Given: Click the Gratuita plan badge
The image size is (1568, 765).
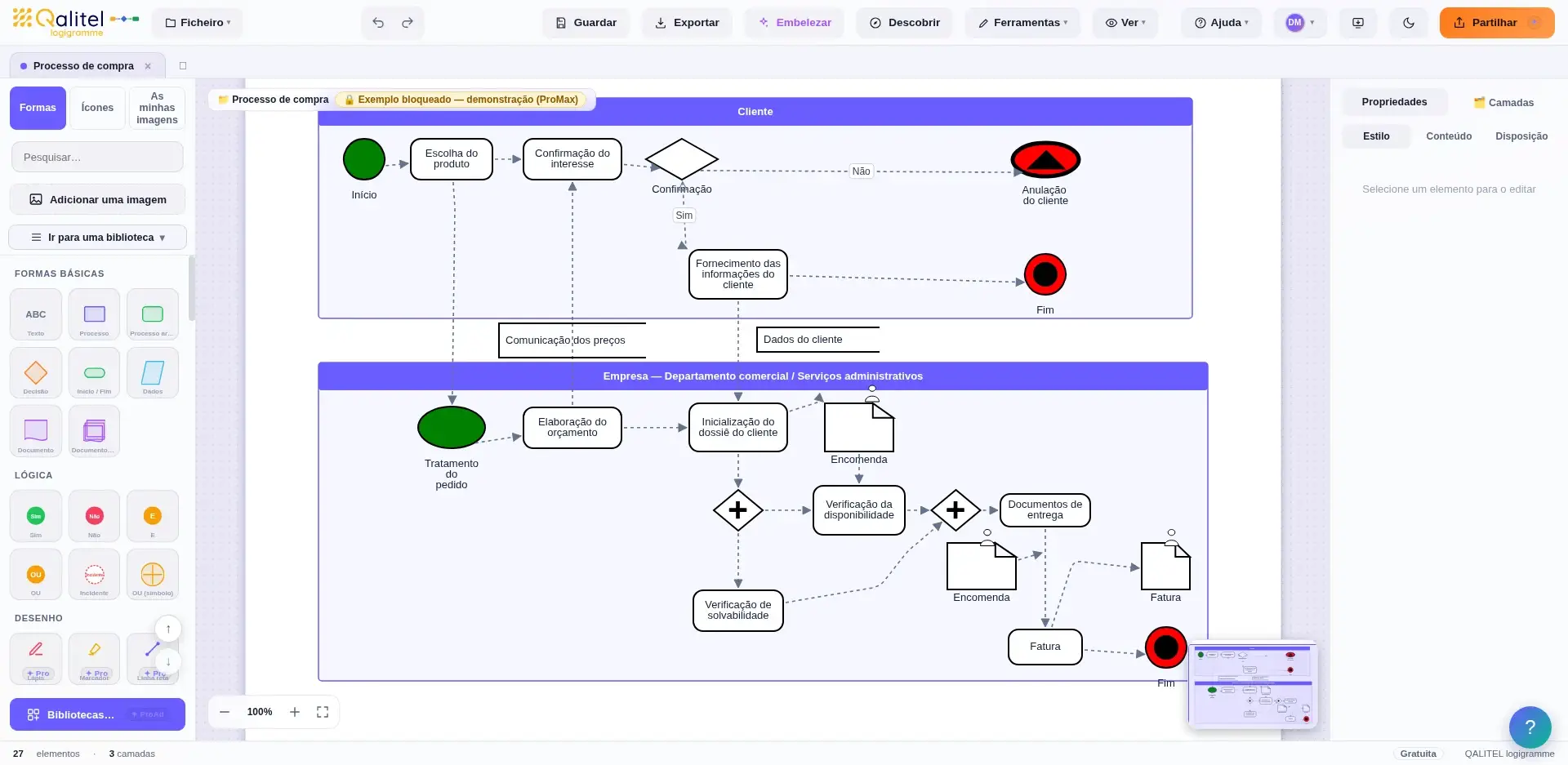Looking at the screenshot, I should 1418,754.
